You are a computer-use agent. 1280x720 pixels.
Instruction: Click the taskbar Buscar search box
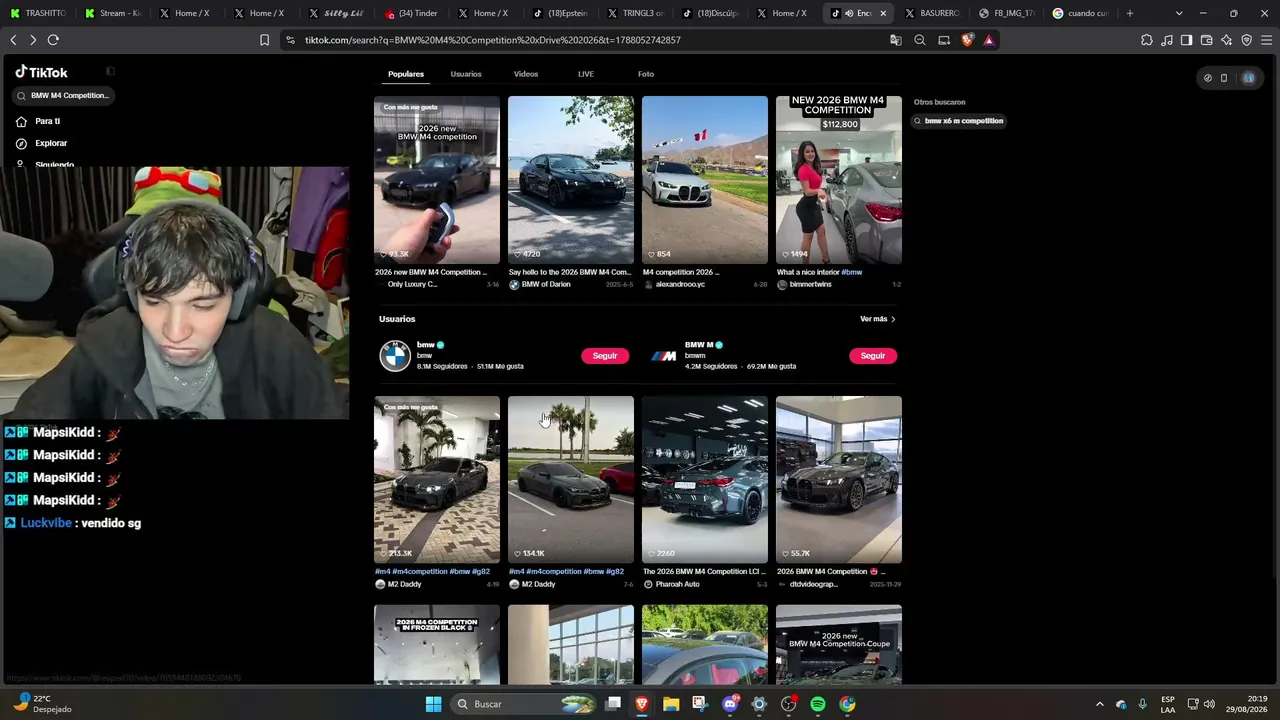tap(524, 704)
